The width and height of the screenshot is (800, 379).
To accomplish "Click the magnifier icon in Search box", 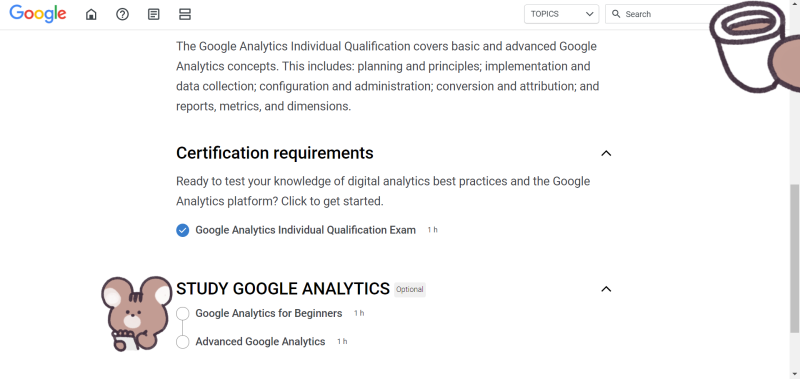I will (x=616, y=14).
